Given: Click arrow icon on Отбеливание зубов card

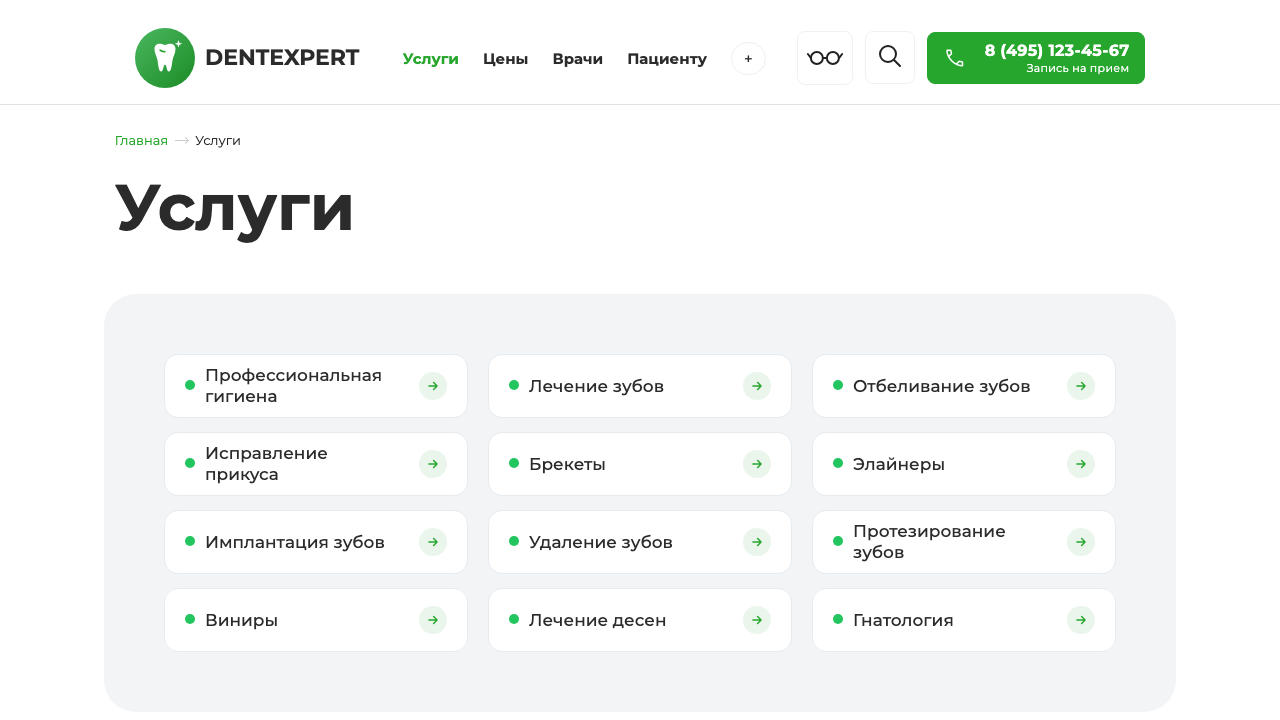Looking at the screenshot, I should [1081, 386].
